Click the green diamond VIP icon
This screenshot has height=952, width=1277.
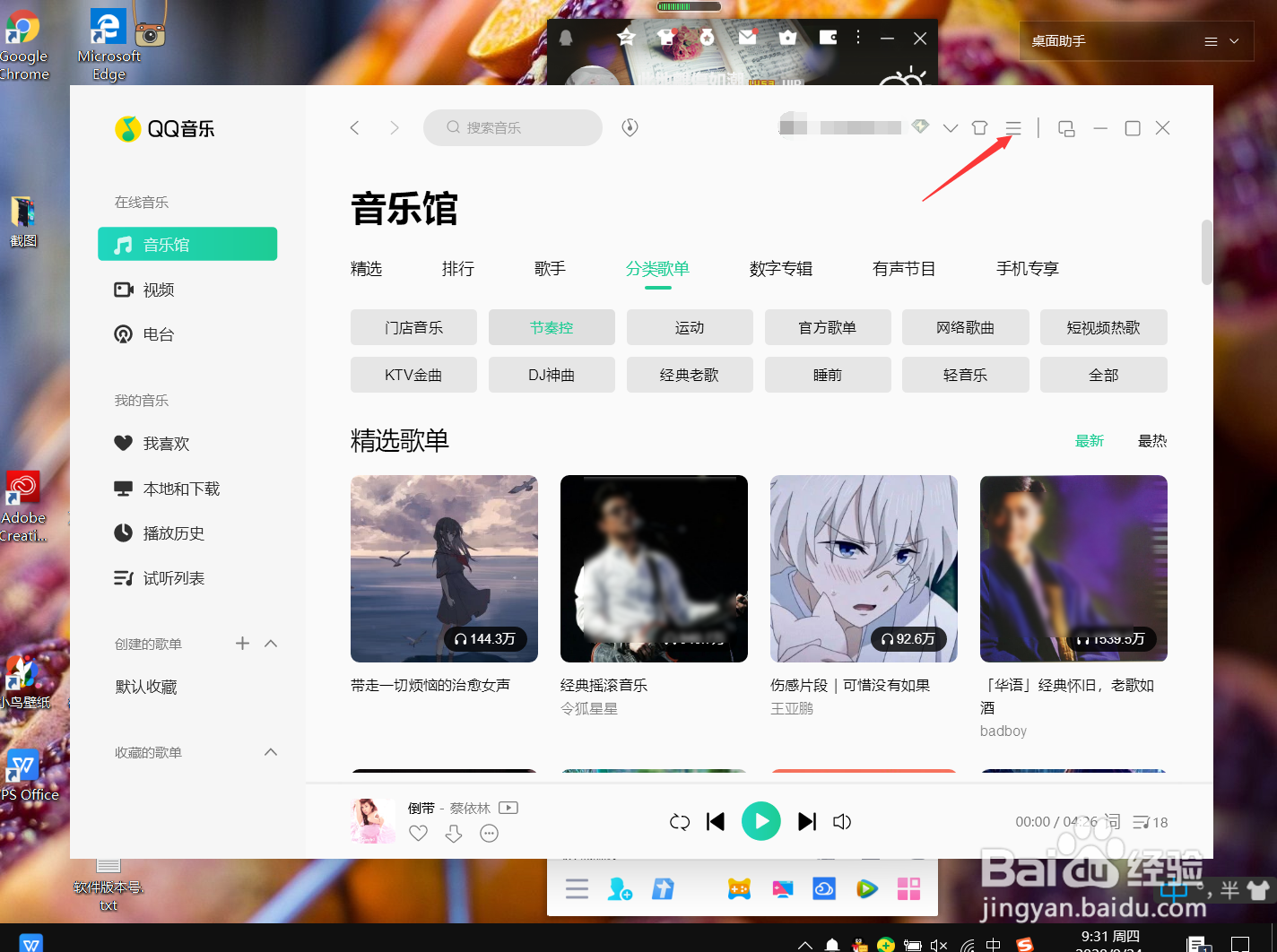pyautogui.click(x=920, y=126)
